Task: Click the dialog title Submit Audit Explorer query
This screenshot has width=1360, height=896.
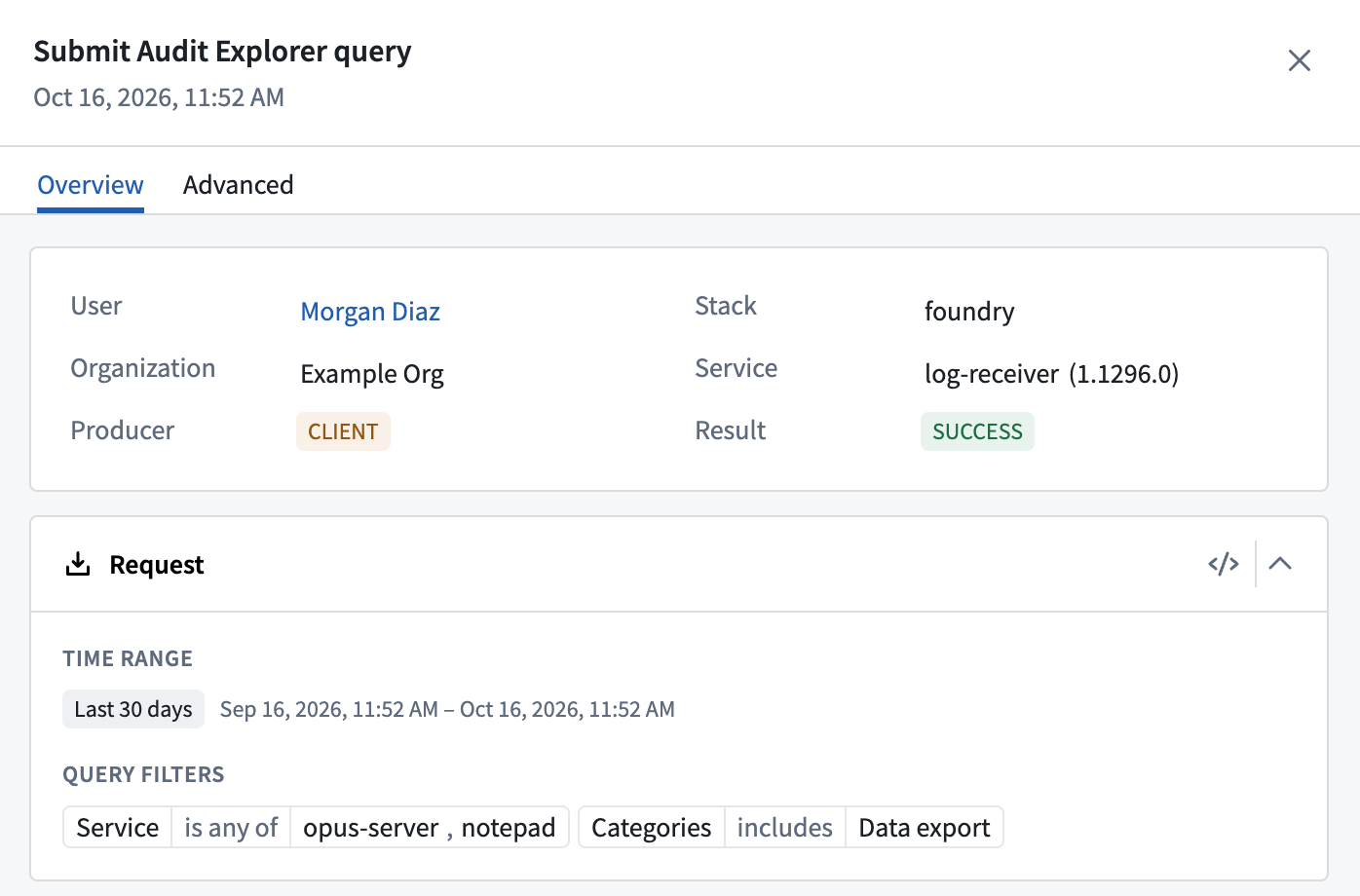Action: click(x=222, y=51)
